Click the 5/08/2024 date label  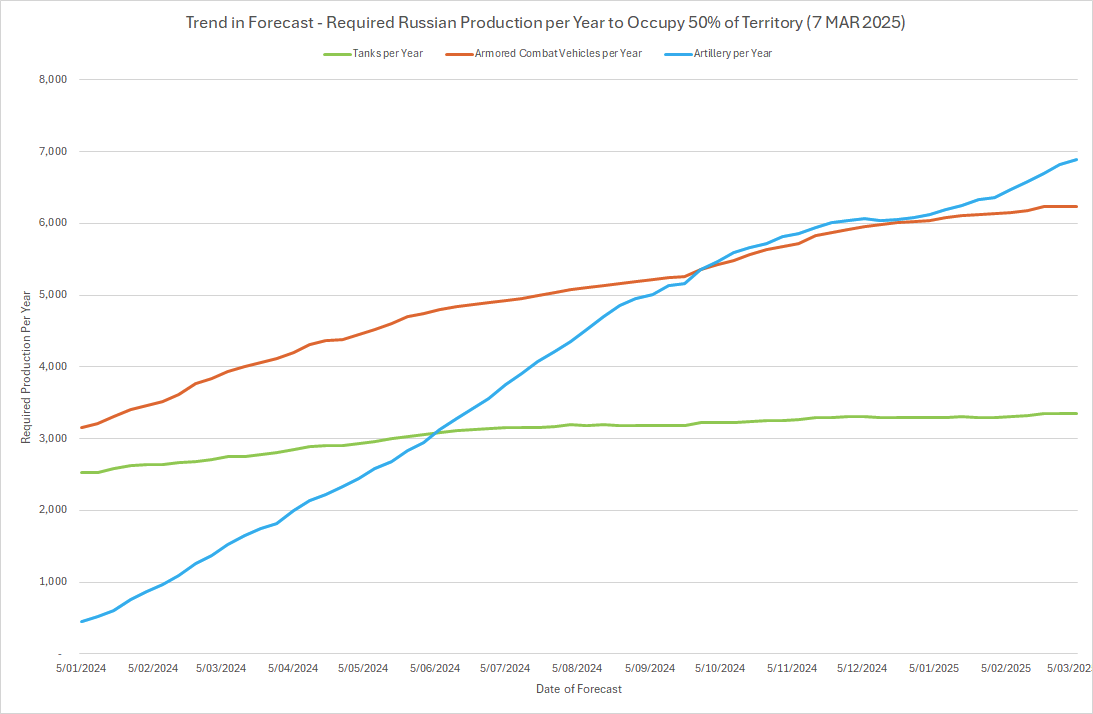[577, 668]
